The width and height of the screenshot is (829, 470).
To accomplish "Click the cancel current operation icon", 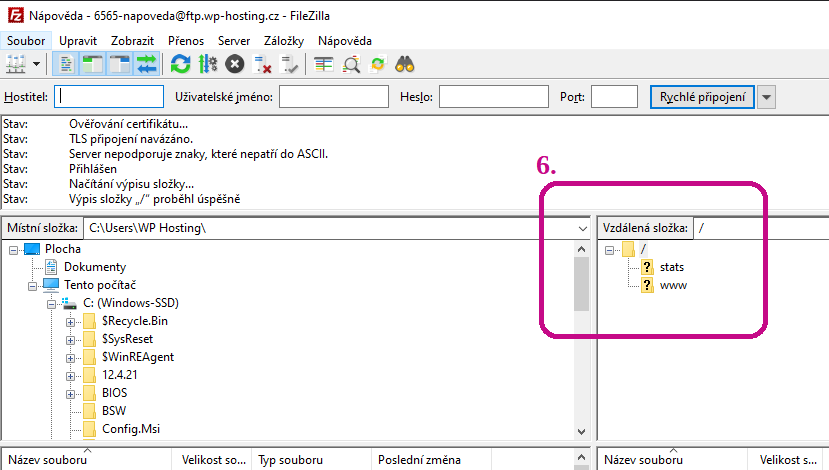I will click(x=235, y=64).
